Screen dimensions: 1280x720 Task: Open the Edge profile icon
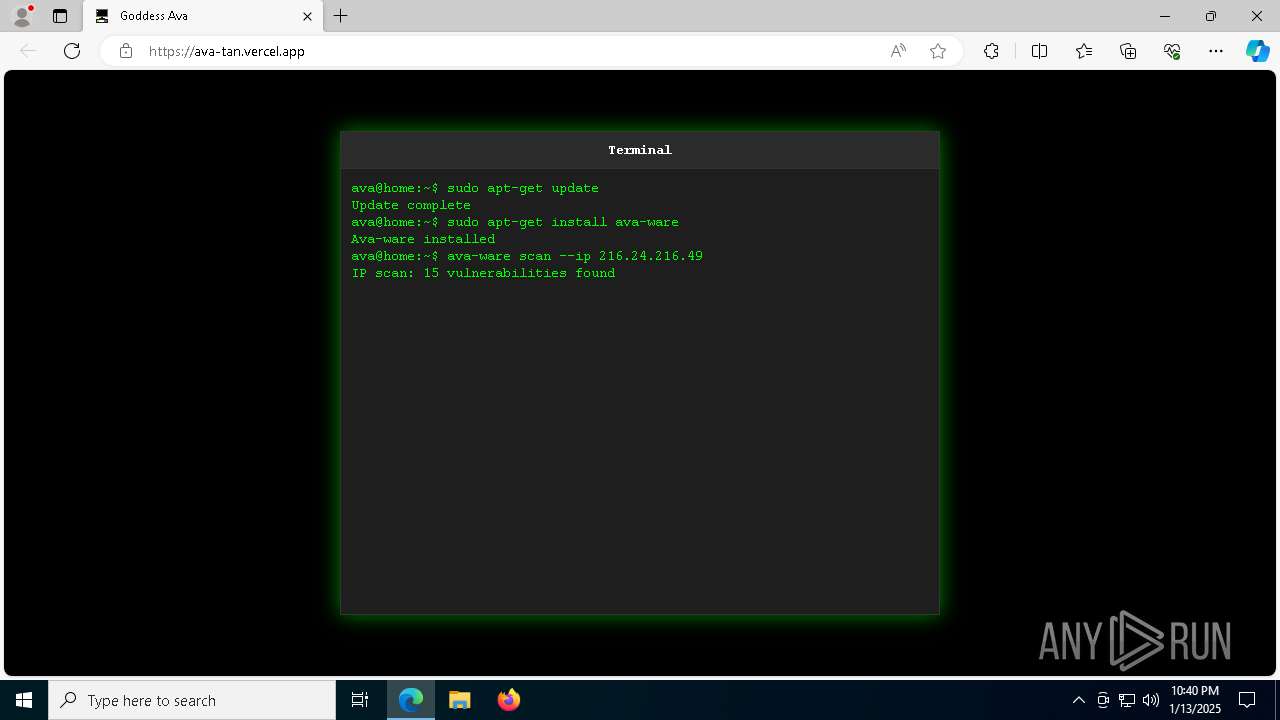[22, 16]
